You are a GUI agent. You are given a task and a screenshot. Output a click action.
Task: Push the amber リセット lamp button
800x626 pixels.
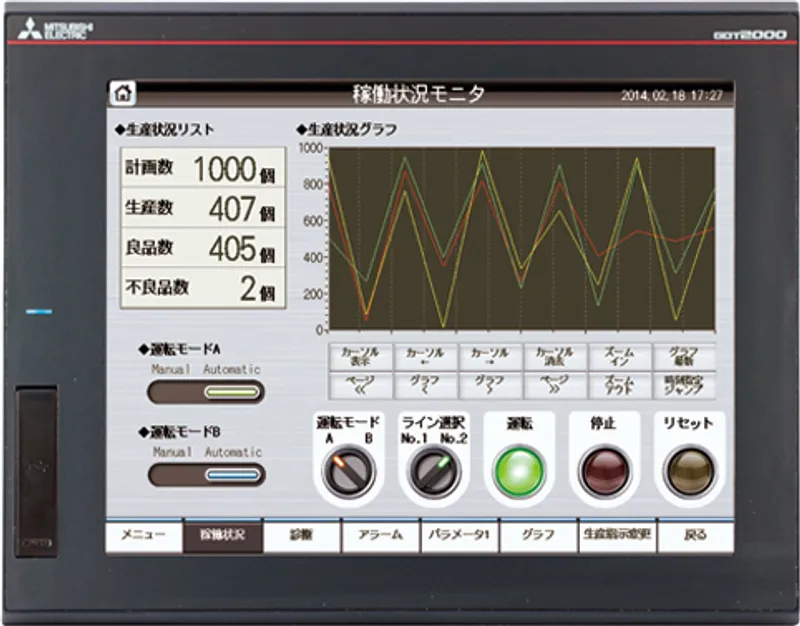tap(690, 472)
